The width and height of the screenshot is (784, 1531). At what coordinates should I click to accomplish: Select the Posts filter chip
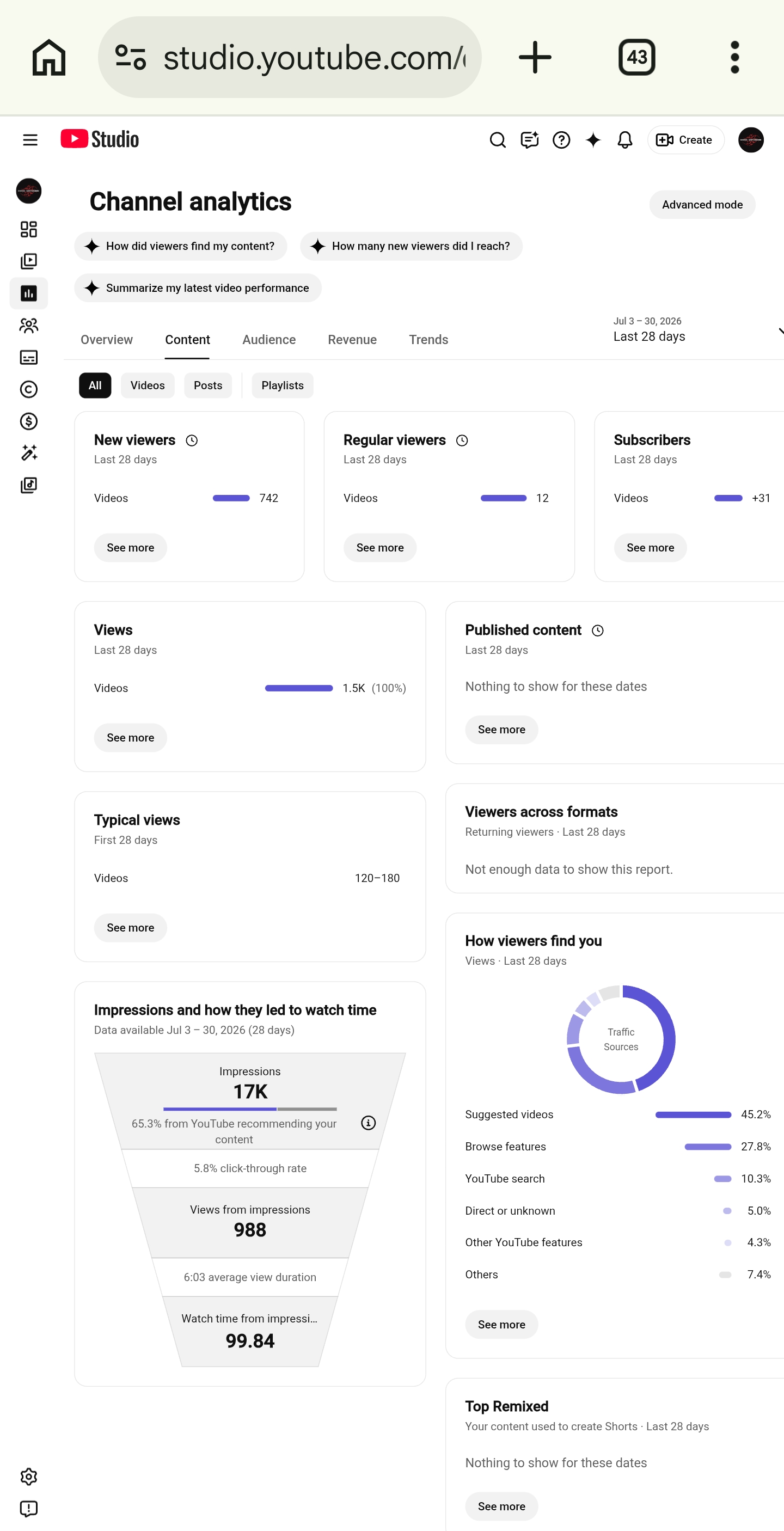pyautogui.click(x=208, y=385)
